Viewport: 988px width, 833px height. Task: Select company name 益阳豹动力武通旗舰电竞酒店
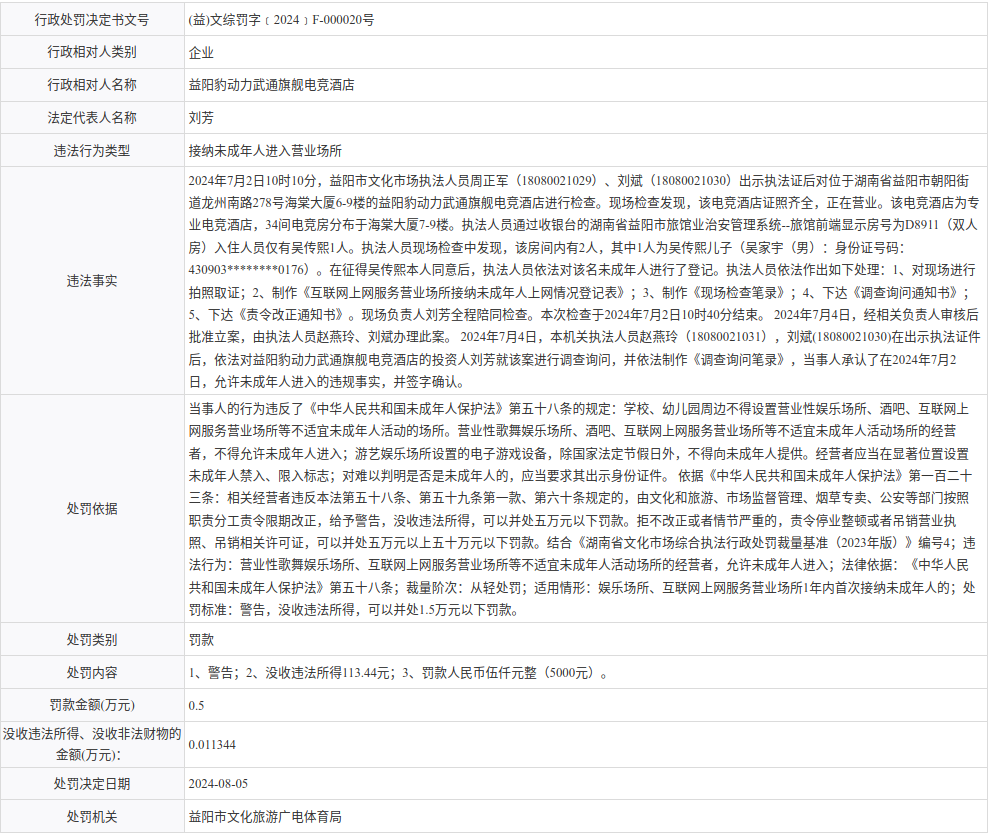point(271,85)
